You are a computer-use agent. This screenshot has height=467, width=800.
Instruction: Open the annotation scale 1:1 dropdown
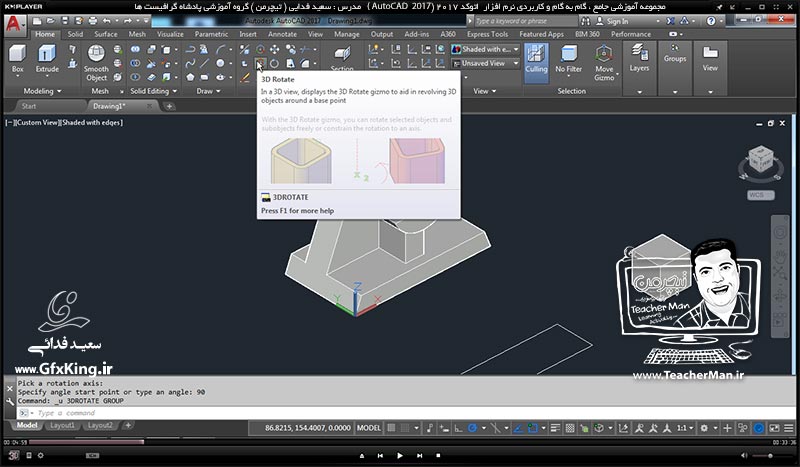tap(685, 428)
